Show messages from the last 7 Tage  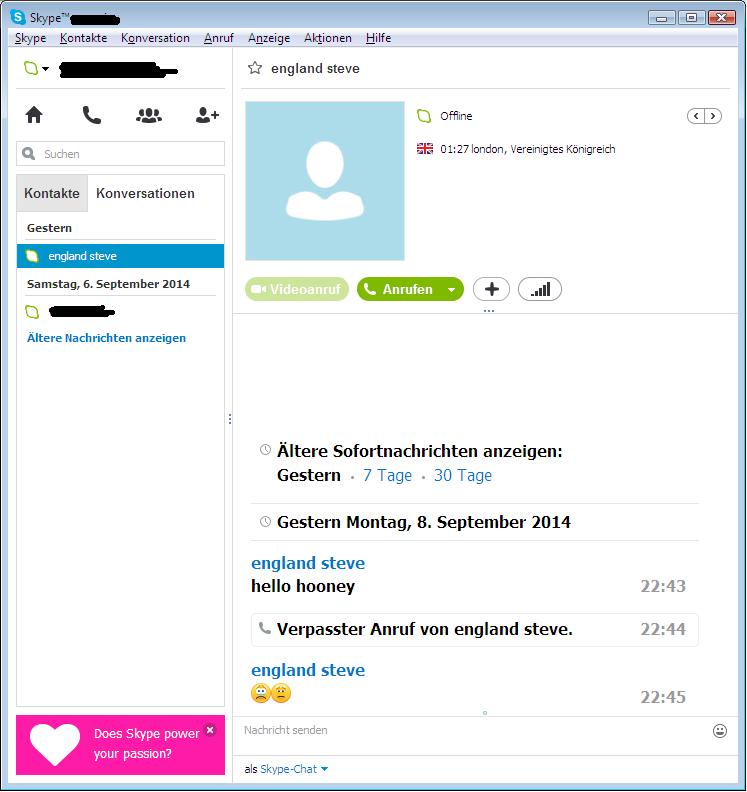[387, 475]
